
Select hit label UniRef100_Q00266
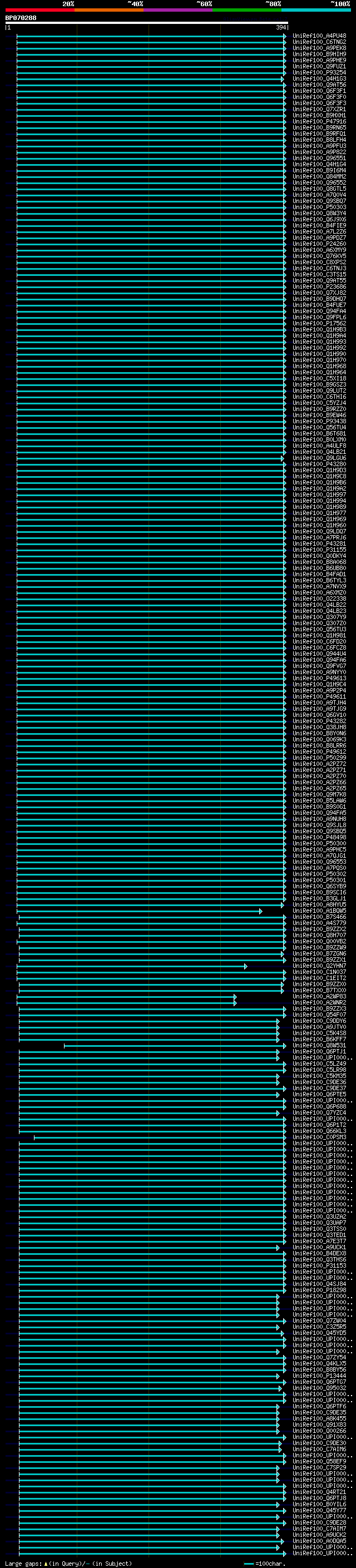[319, 1432]
